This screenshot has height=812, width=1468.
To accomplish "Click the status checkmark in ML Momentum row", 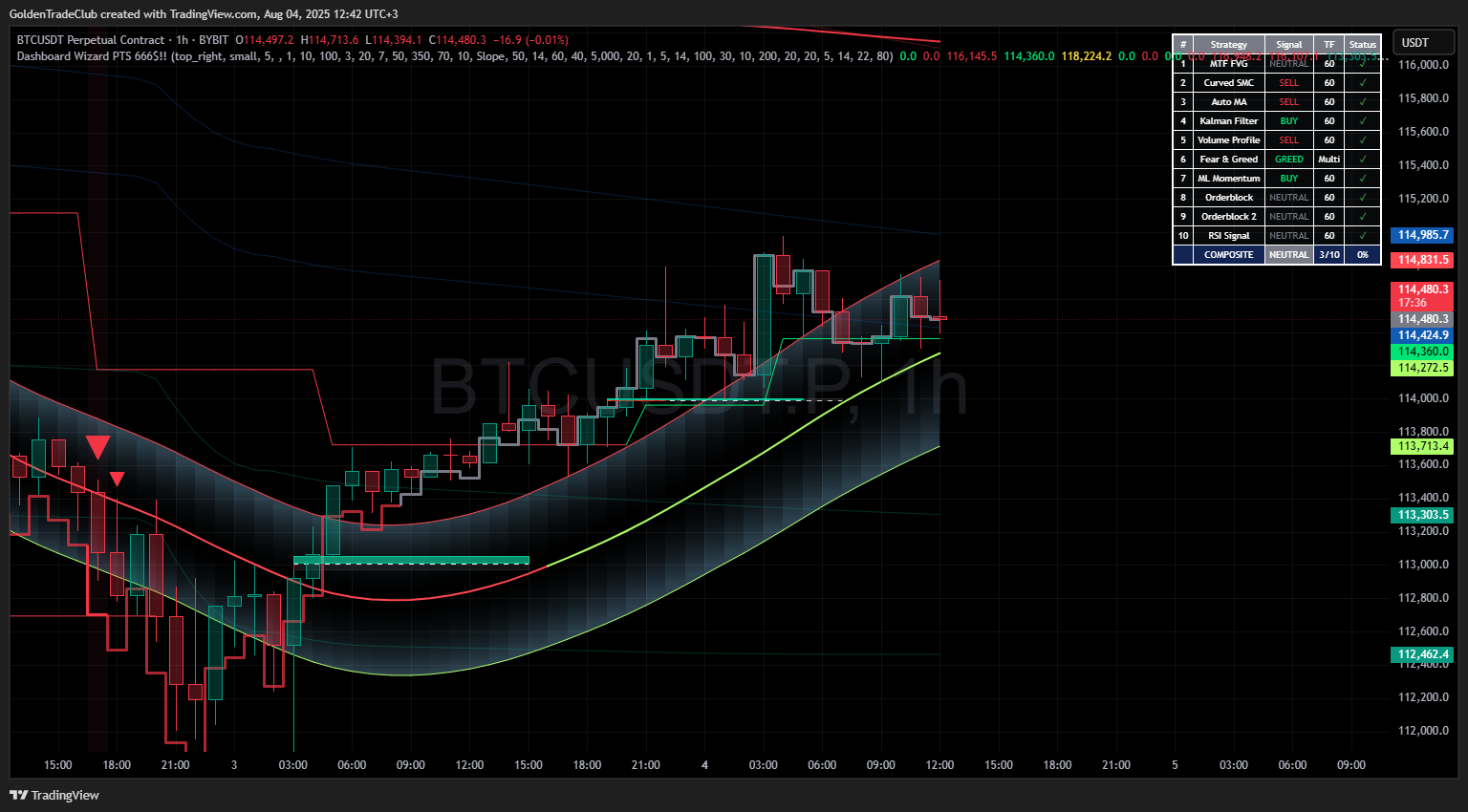I will (1363, 179).
